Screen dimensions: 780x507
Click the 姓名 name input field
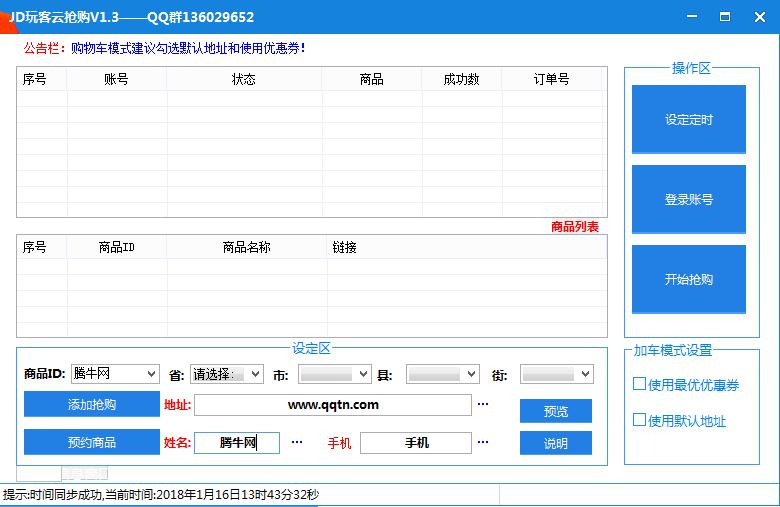pos(237,442)
